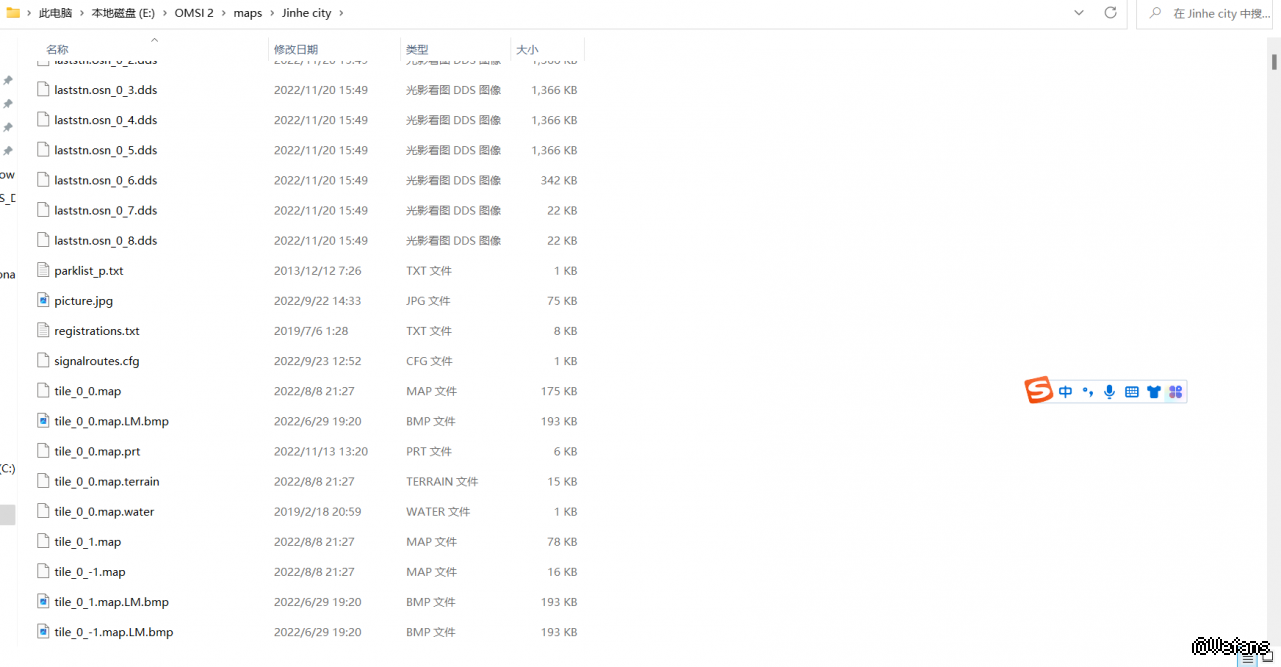Click TERRAIN 文件 type cell

(x=442, y=481)
